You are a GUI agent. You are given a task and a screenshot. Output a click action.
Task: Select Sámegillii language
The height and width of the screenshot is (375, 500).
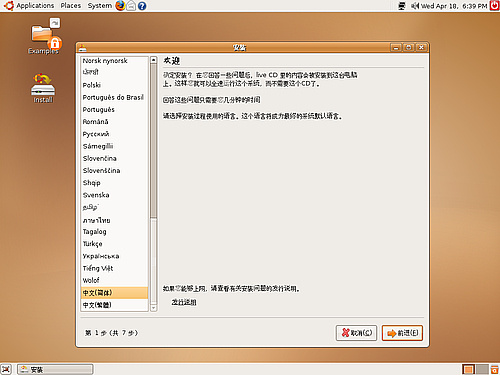pos(114,146)
